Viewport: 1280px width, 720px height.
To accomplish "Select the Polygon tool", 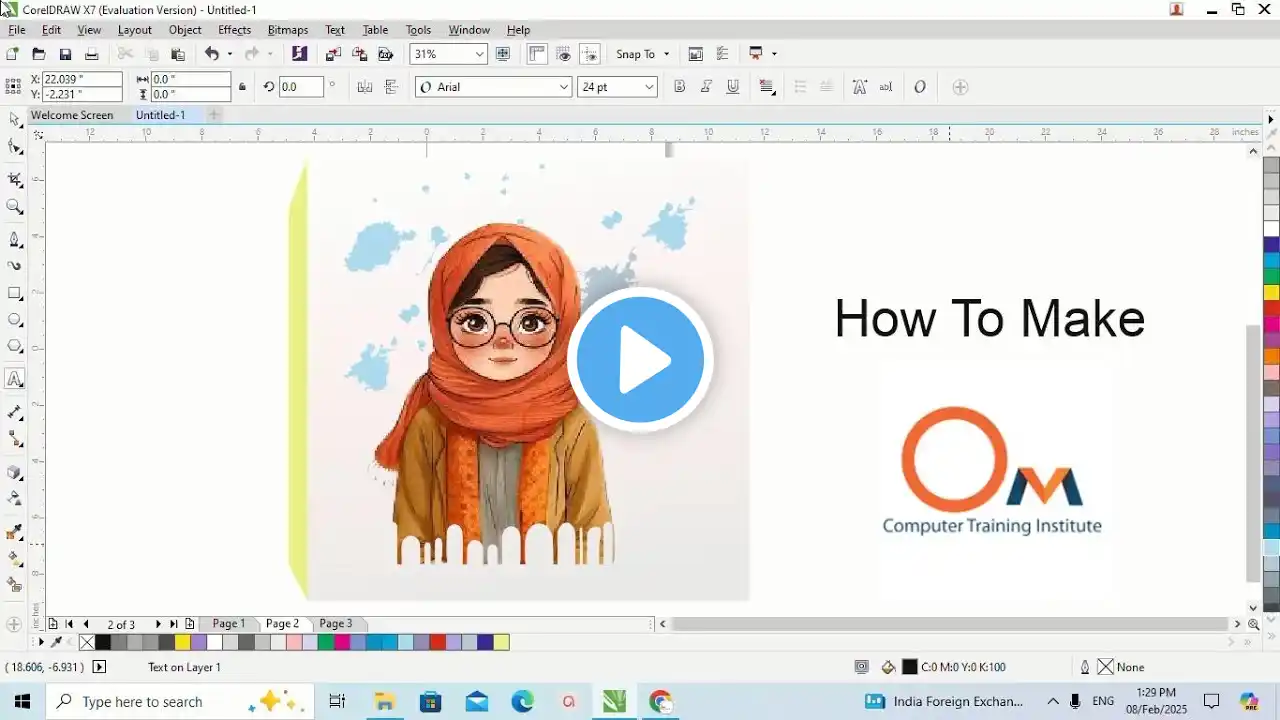I will pyautogui.click(x=14, y=346).
